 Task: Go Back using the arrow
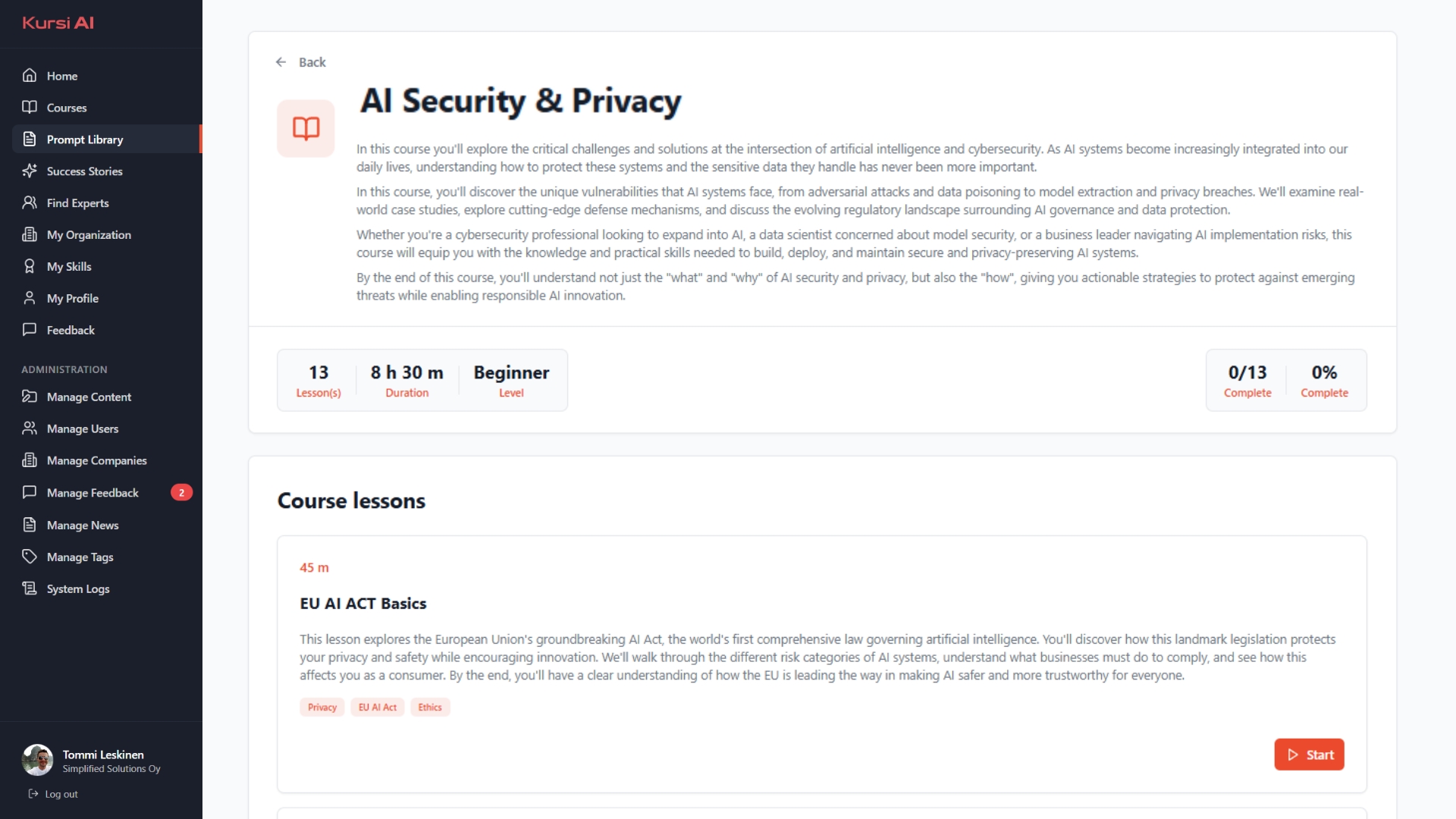tap(281, 62)
